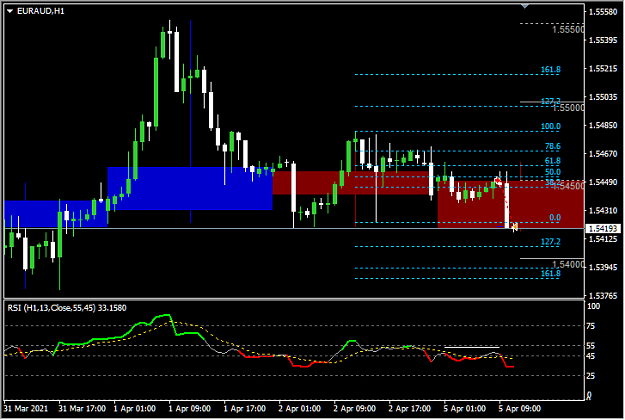Click the RSI scale value 100
Screen dimensions: 625x420
[x=594, y=306]
